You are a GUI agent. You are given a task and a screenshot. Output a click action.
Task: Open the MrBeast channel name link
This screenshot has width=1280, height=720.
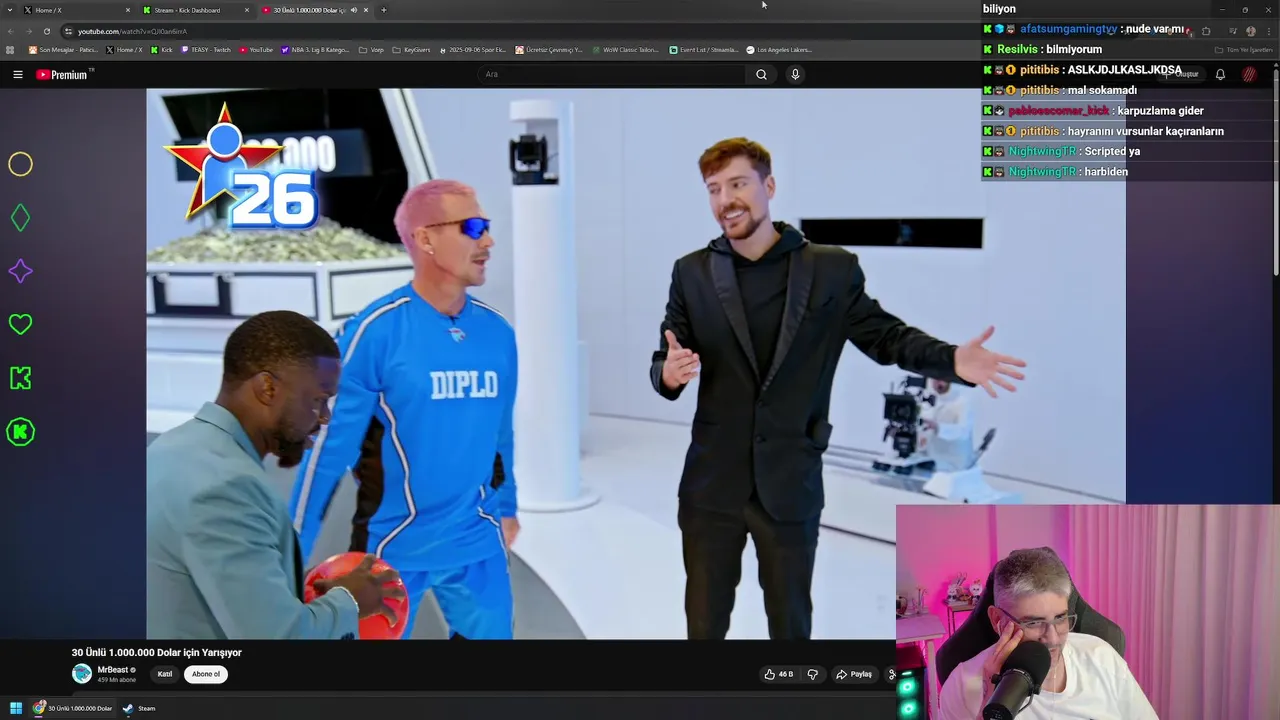(x=113, y=670)
